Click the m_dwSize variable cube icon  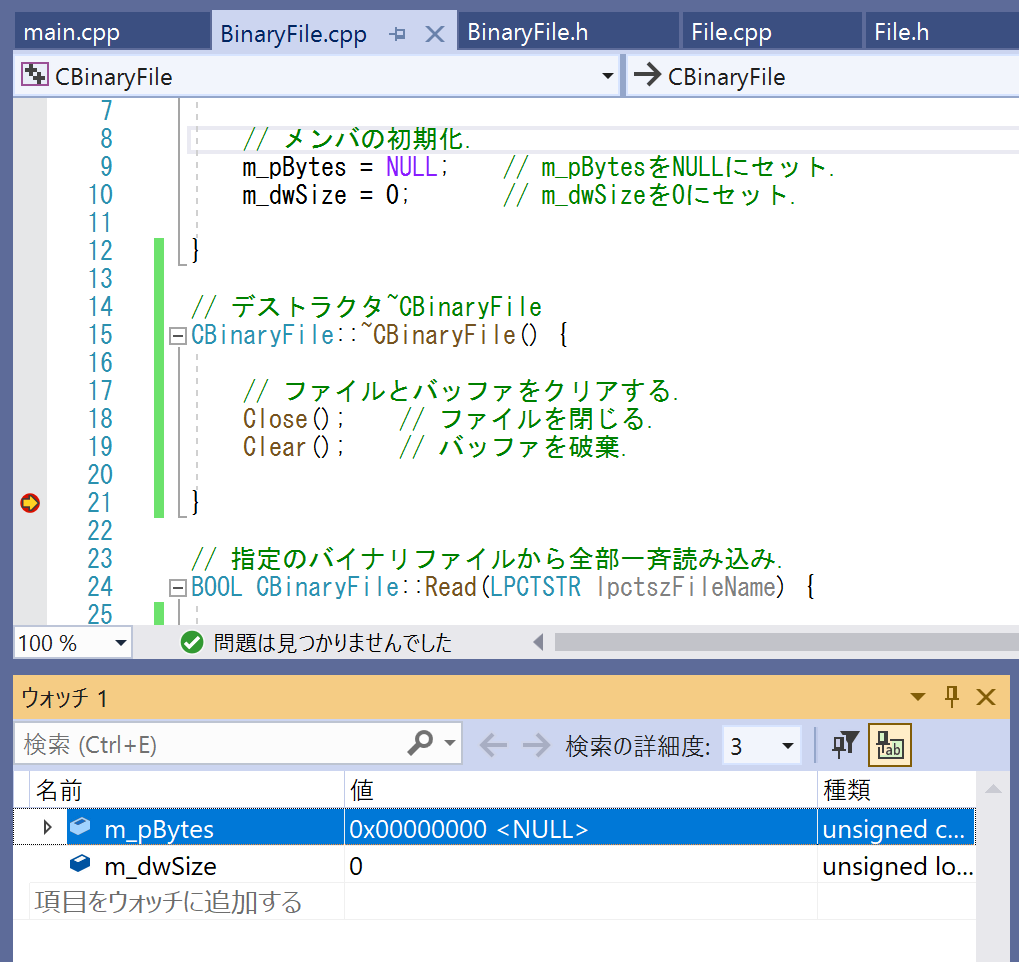[80, 863]
